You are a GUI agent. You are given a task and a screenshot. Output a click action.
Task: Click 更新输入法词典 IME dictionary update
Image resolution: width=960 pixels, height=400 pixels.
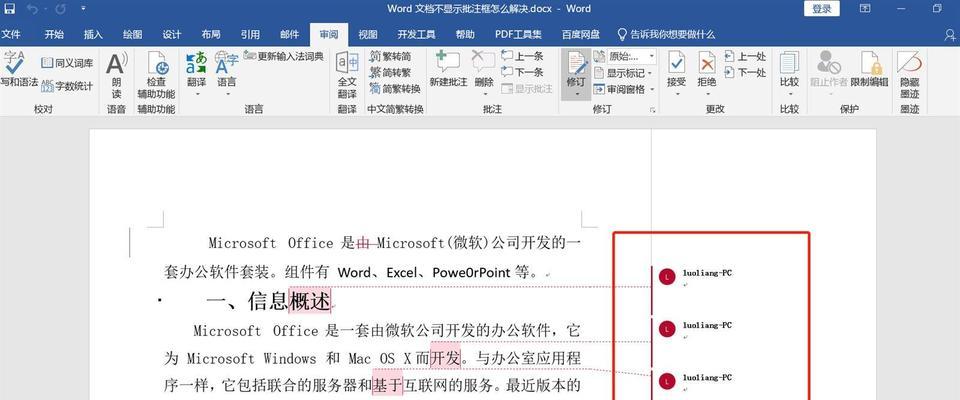(x=283, y=56)
